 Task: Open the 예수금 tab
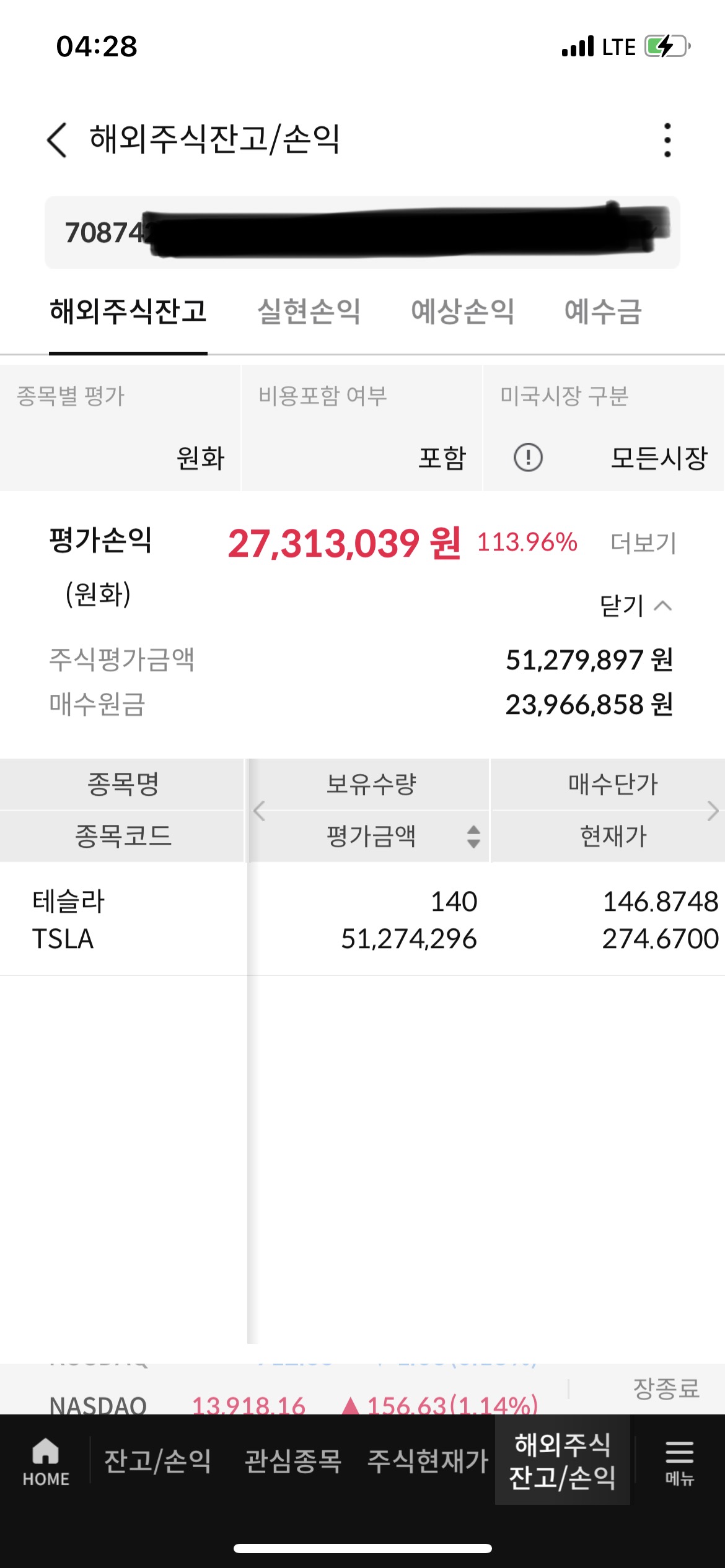click(x=602, y=311)
